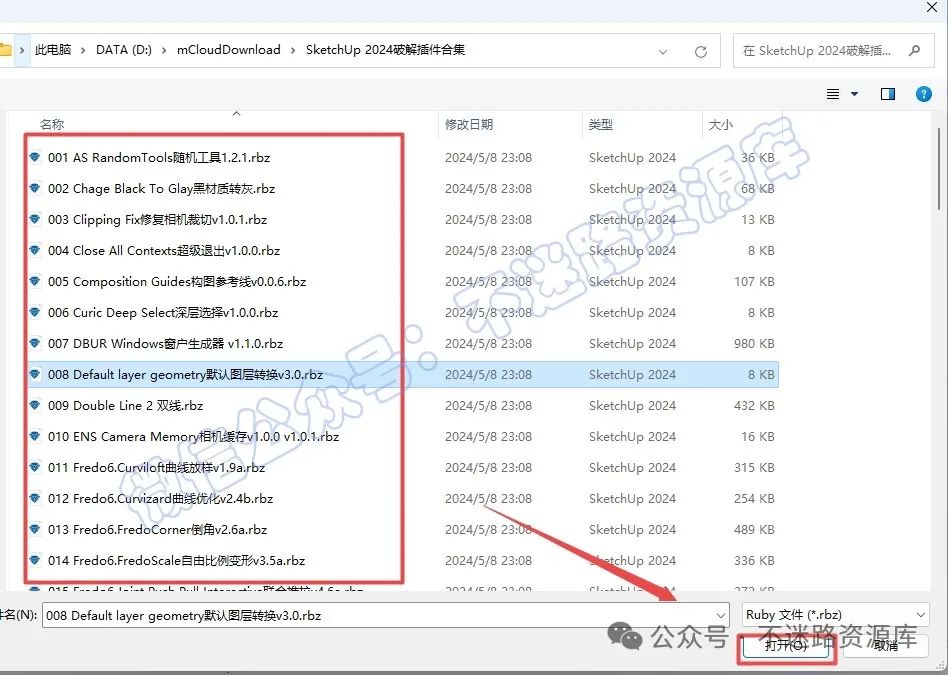Expand the file name combo box dropdown

tap(721, 616)
